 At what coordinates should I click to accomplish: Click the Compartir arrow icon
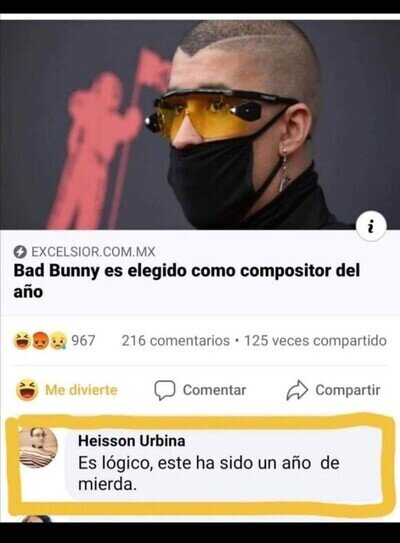[297, 390]
